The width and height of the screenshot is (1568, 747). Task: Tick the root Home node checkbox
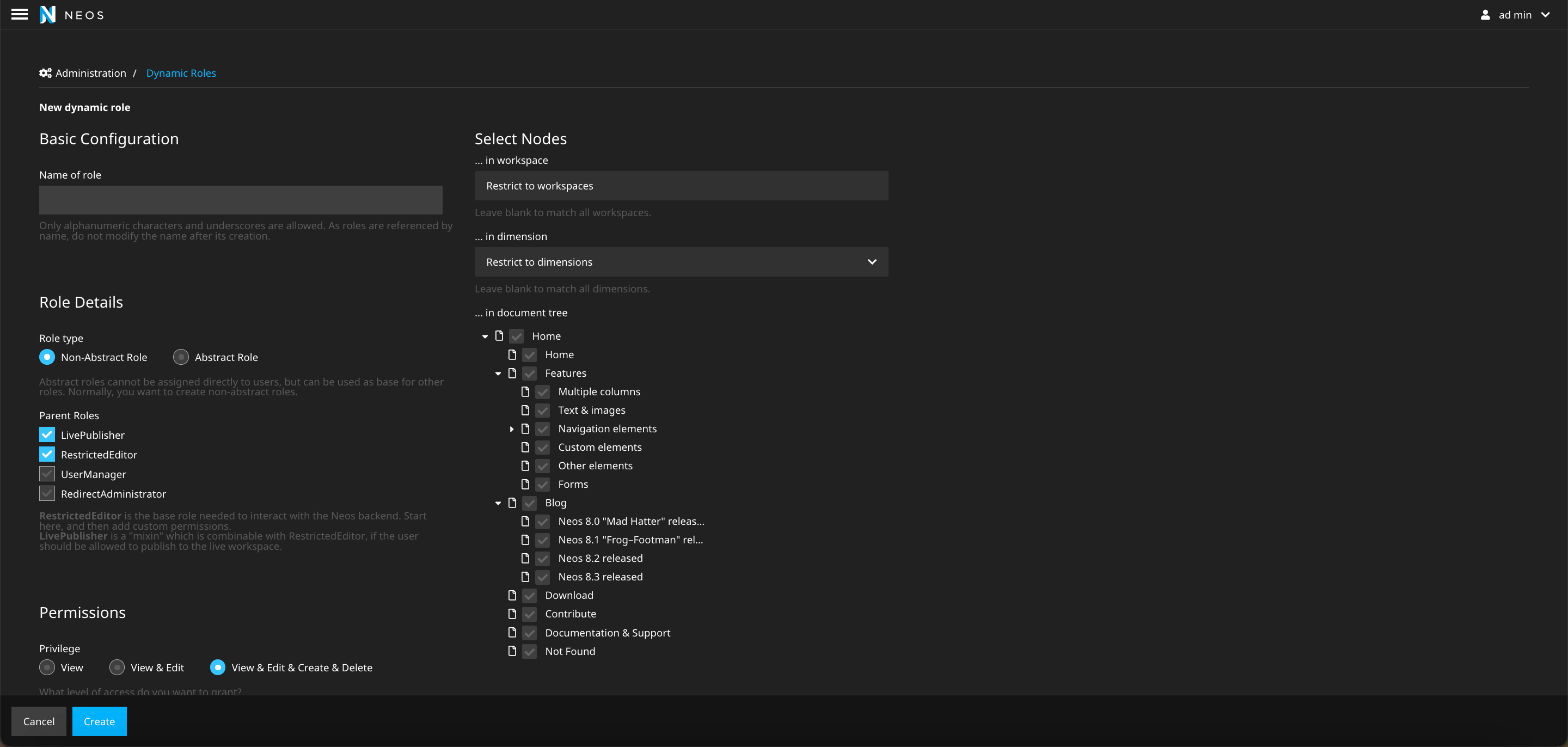516,336
